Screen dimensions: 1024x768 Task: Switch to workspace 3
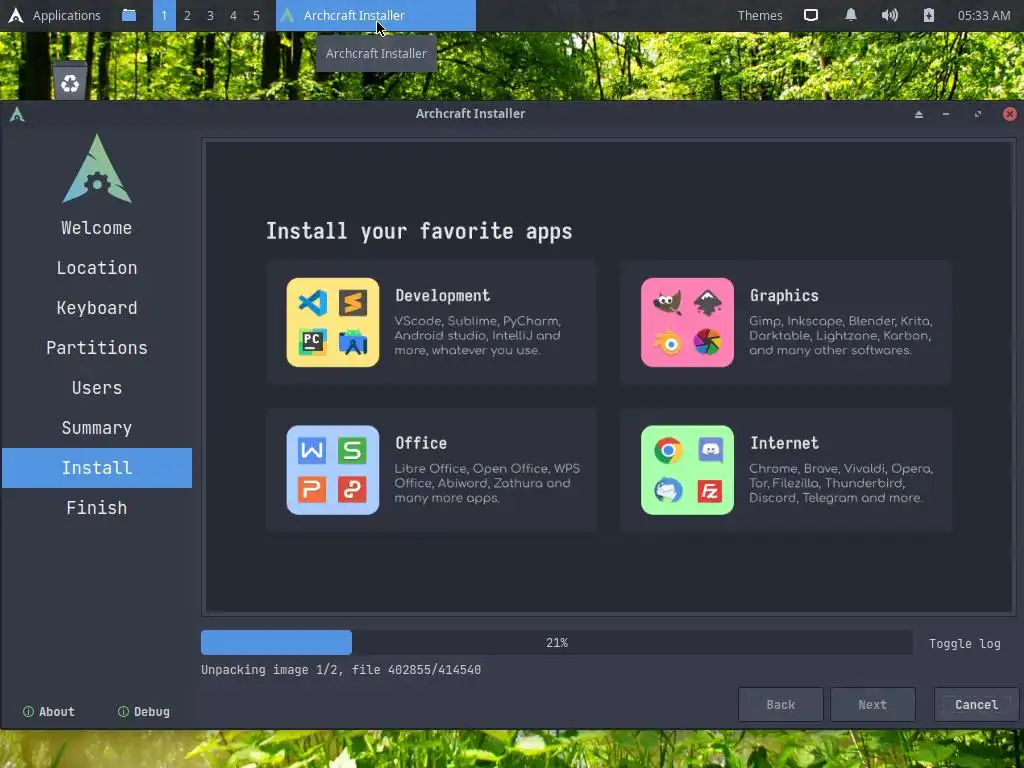210,15
